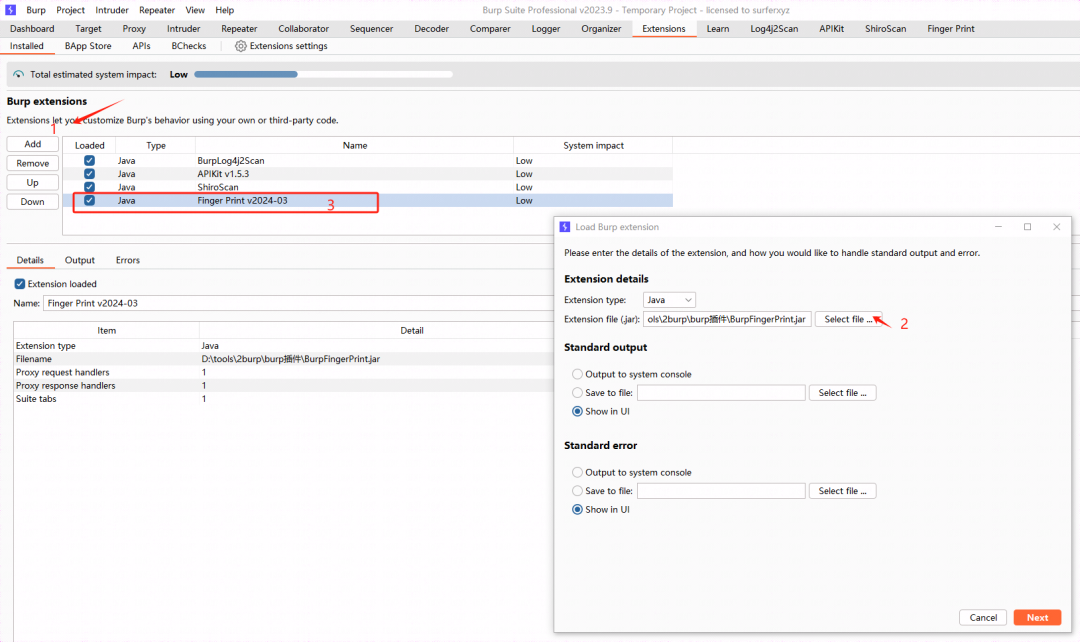Switch to the Dashboard tab

point(32,29)
